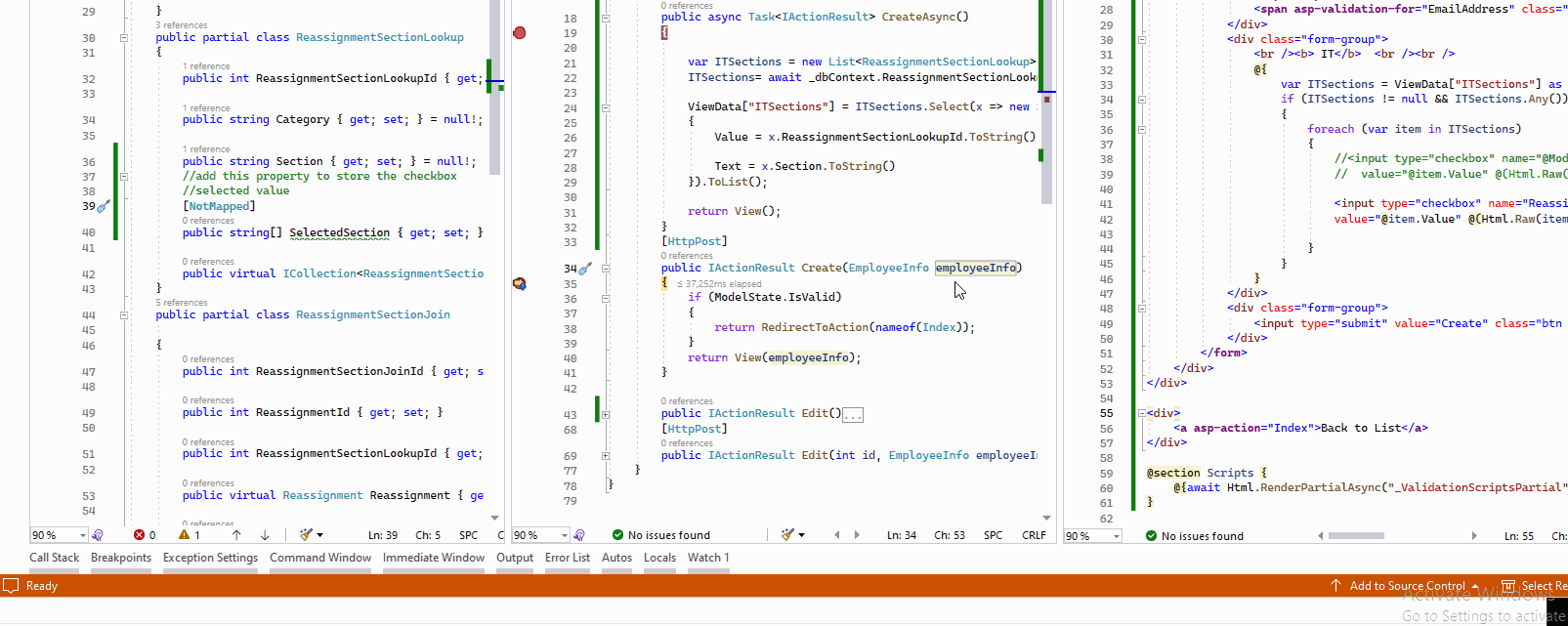
Task: Collapse form-group div at line 48
Action: (x=1141, y=309)
